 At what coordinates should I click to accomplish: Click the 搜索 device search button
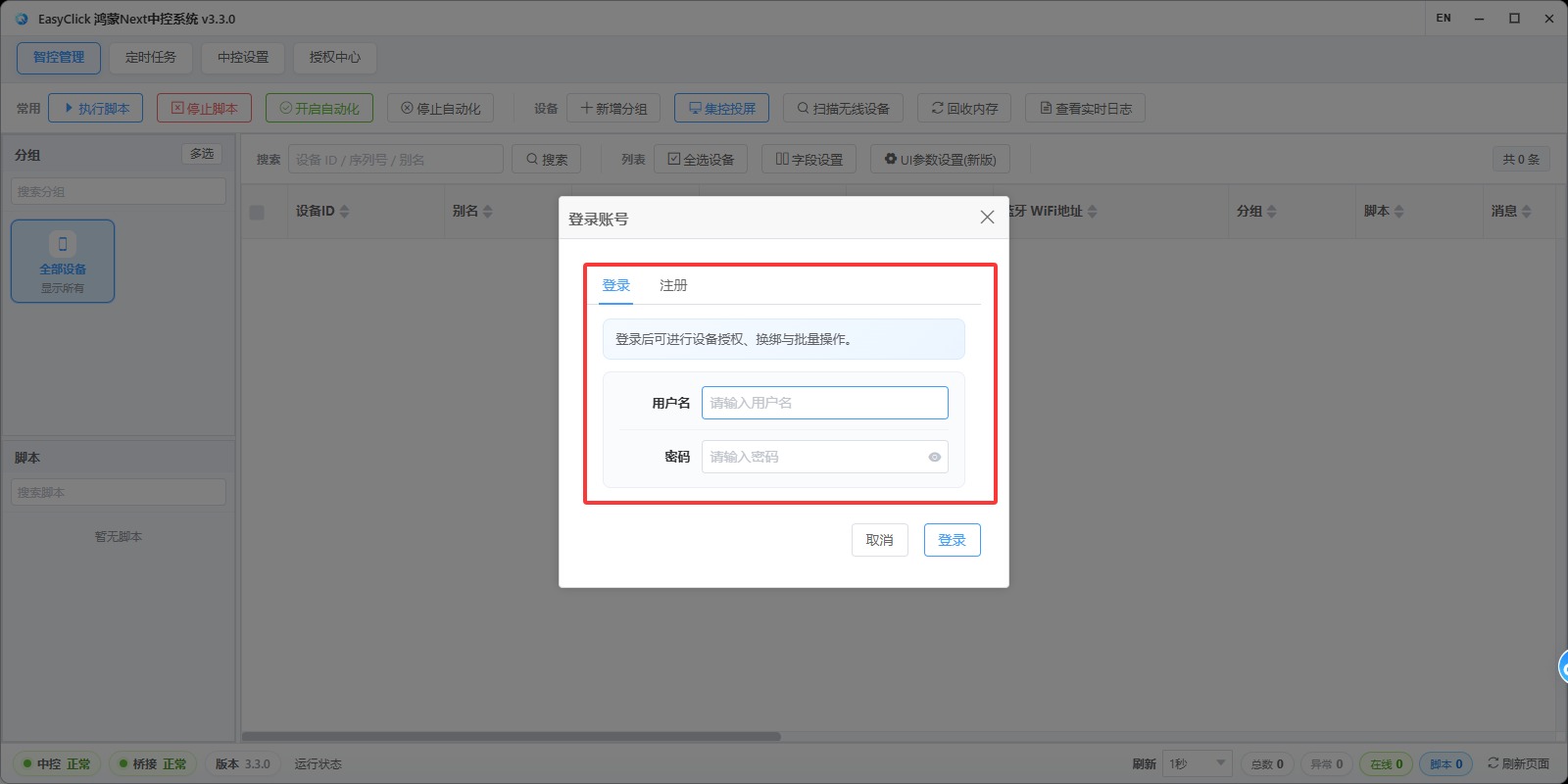coord(546,159)
